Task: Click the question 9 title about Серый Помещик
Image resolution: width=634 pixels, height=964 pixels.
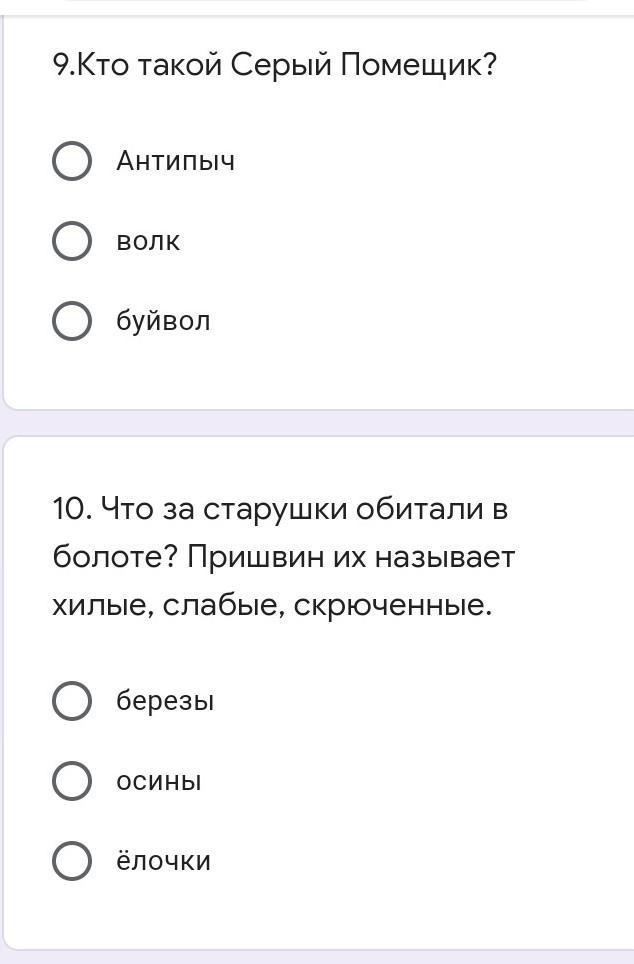Action: coord(274,65)
